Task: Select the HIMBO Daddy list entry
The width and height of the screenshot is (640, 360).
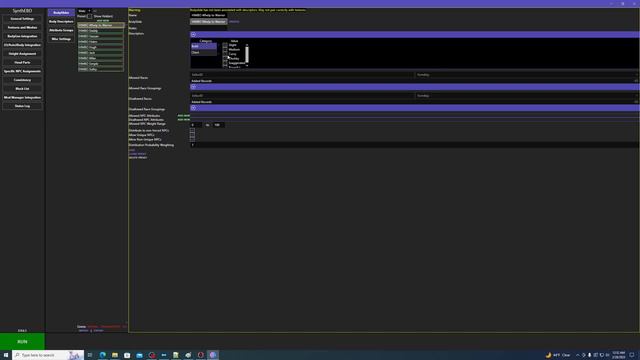Action: [101, 31]
